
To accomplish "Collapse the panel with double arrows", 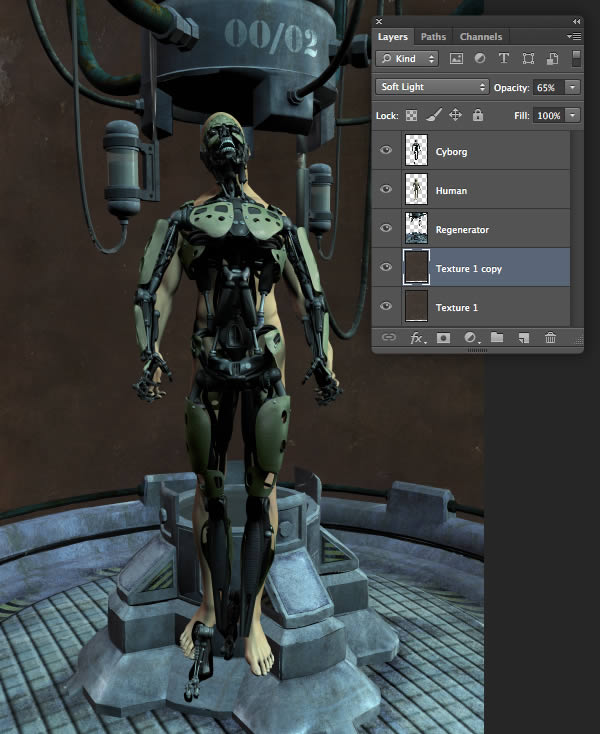I will tap(576, 22).
